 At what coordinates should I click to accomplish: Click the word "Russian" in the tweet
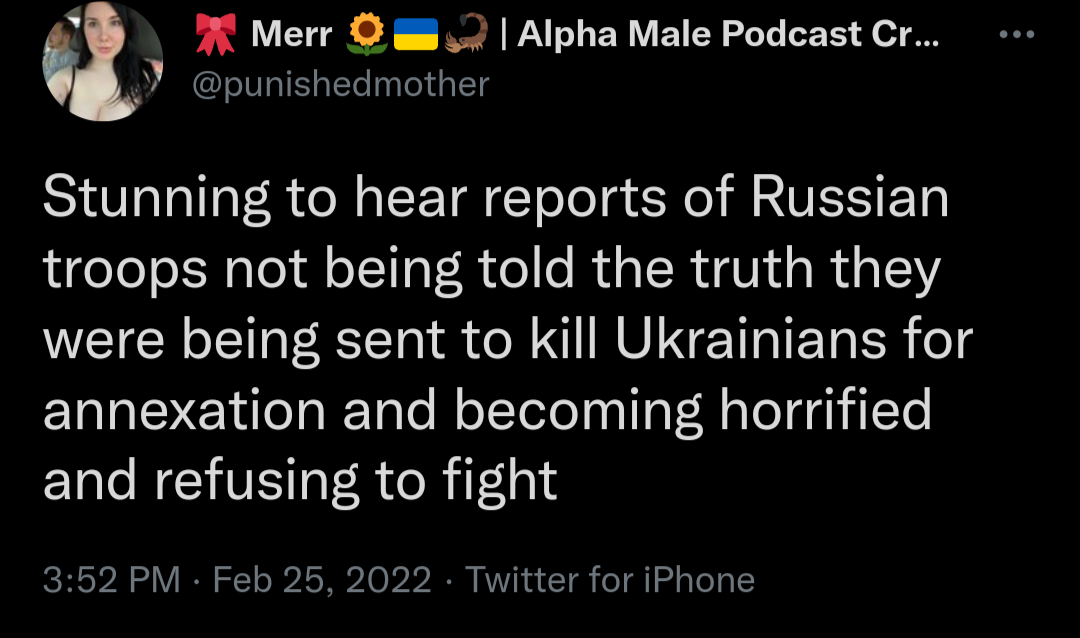pos(850,200)
